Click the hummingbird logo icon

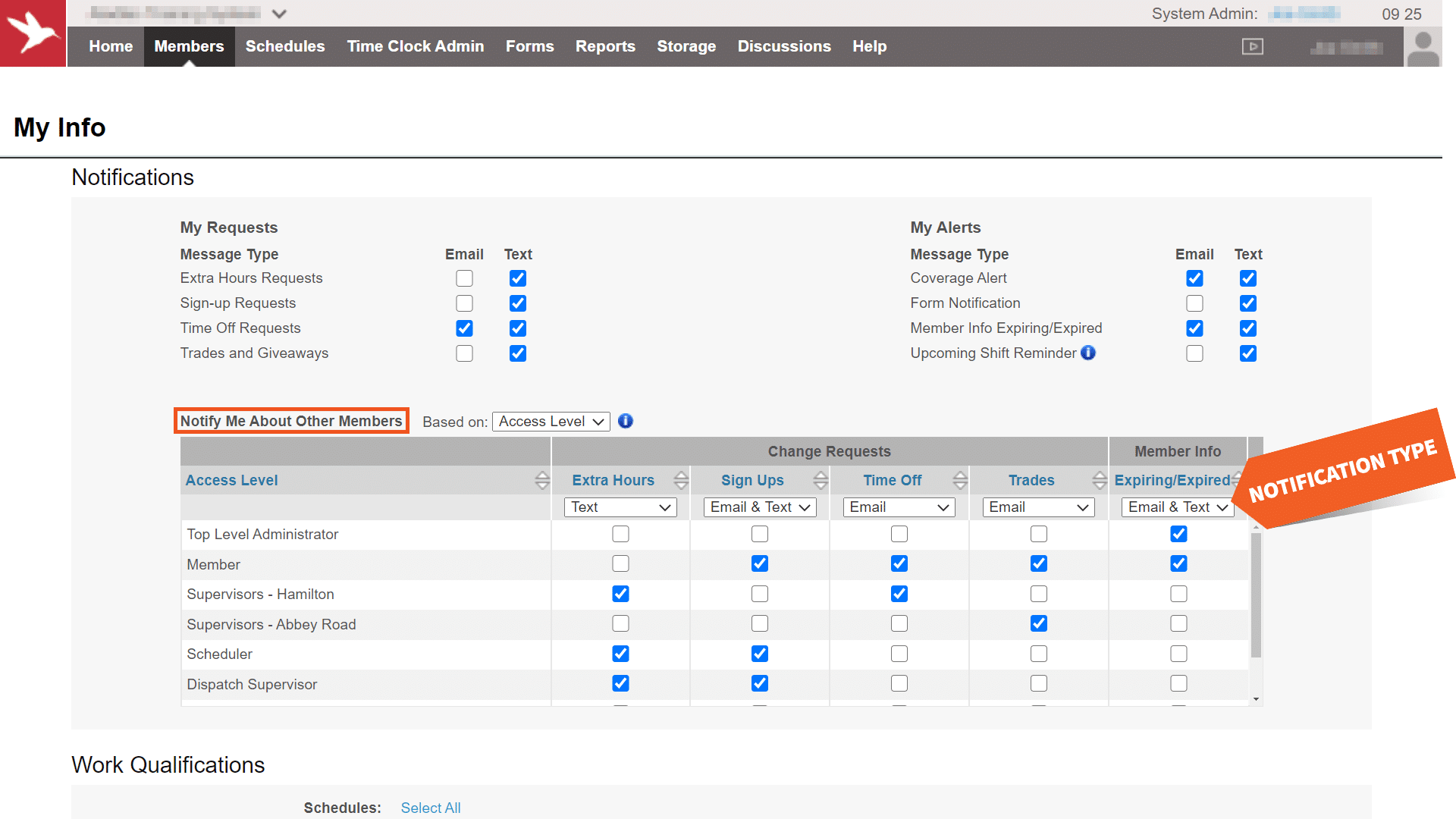(x=33, y=33)
